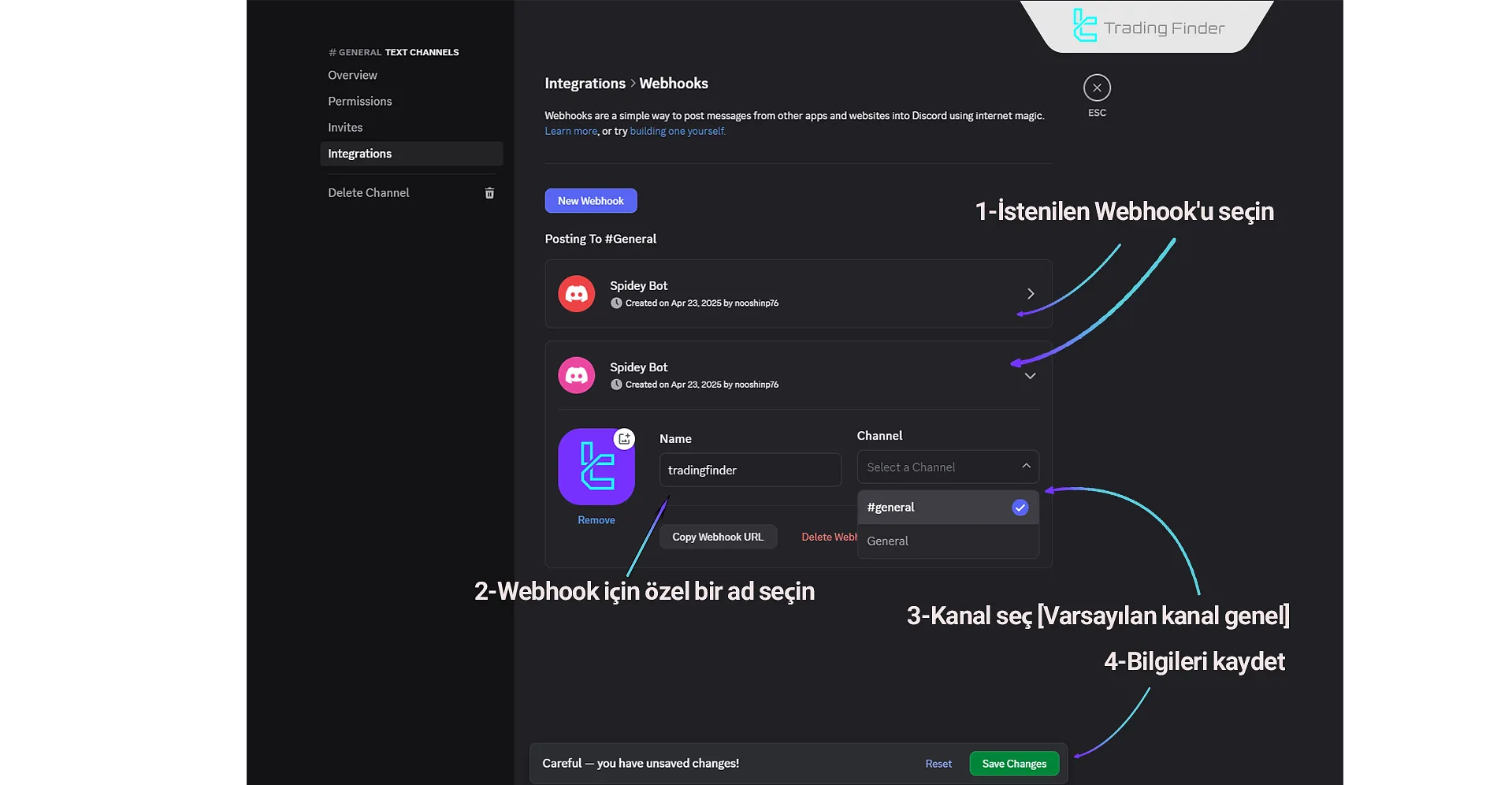Image resolution: width=1512 pixels, height=785 pixels.
Task: Click the upload image icon on webhook avatar
Action: [x=624, y=439]
